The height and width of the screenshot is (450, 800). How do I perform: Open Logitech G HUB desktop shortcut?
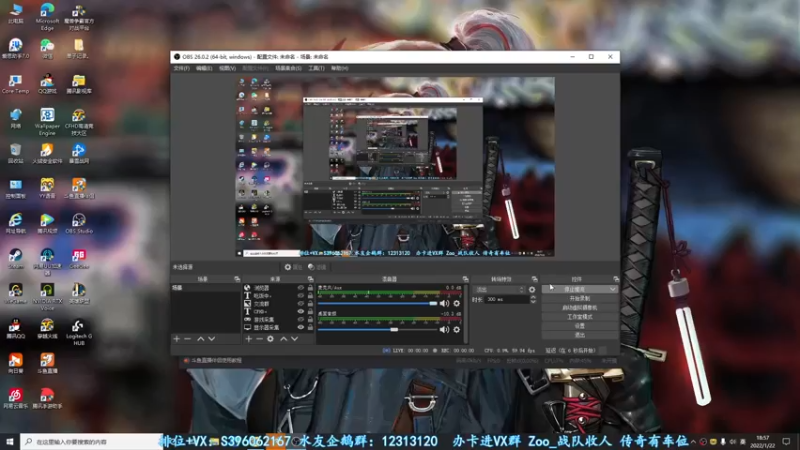click(79, 332)
